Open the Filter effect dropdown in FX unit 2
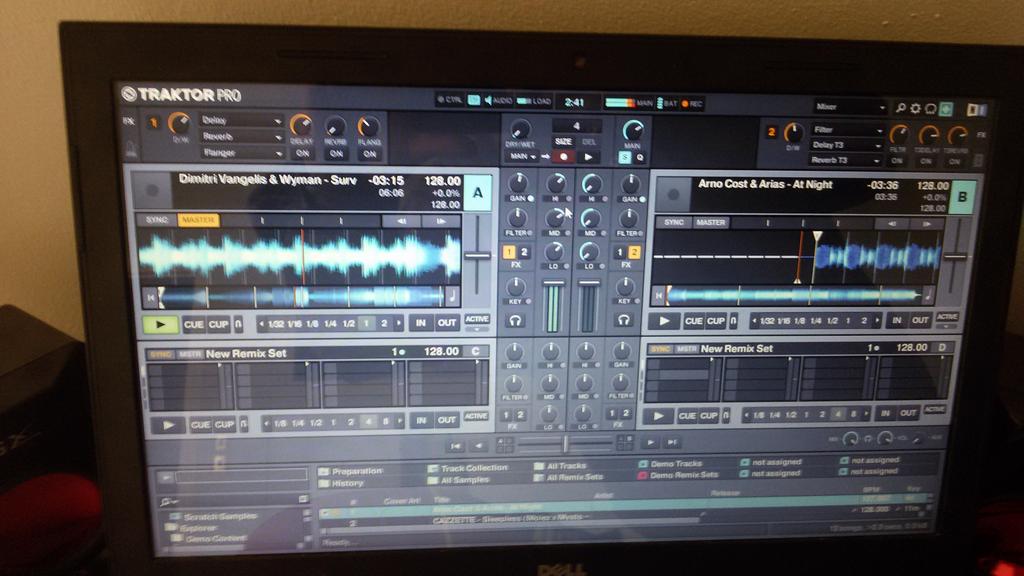The width and height of the screenshot is (1024, 576). click(x=847, y=130)
